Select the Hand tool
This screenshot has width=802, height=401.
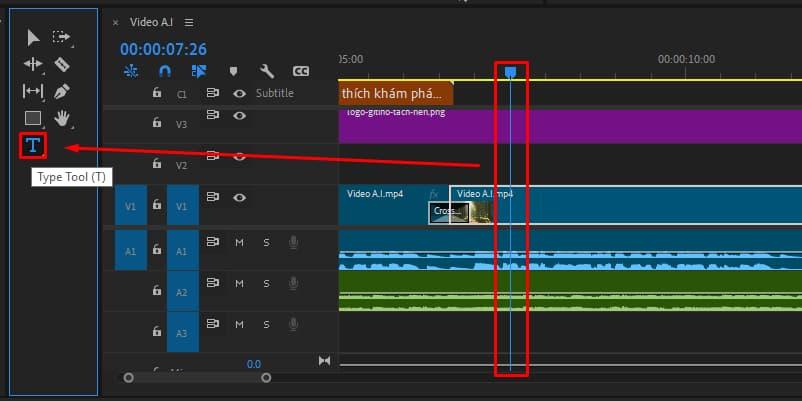[x=62, y=118]
